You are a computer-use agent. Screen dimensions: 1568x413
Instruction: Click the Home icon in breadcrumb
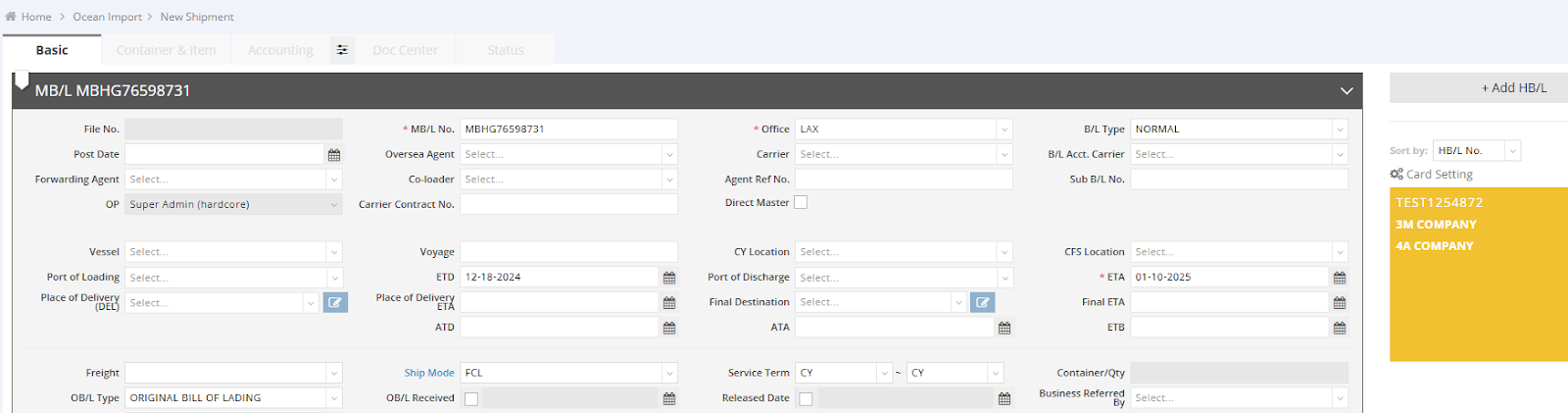11,17
